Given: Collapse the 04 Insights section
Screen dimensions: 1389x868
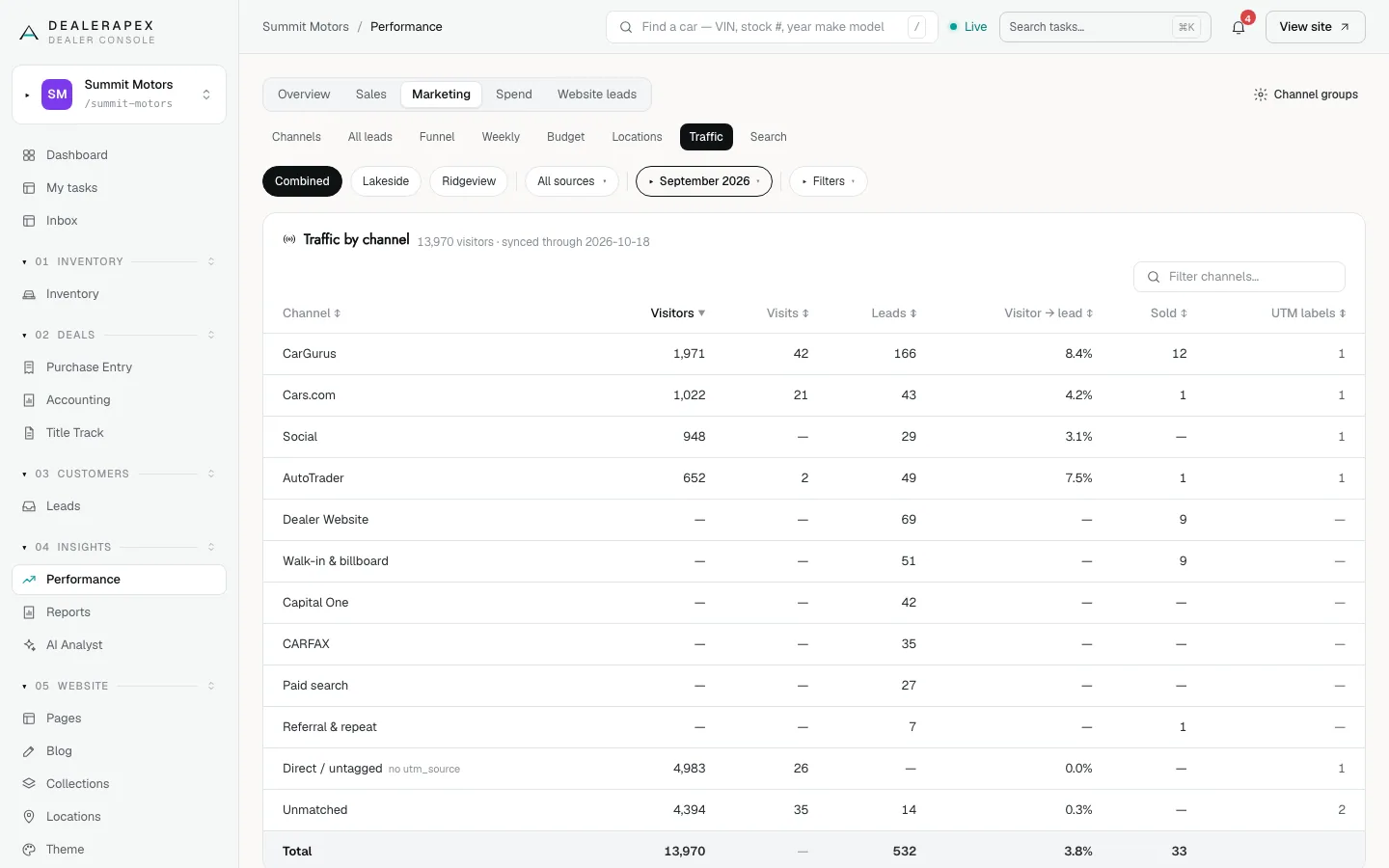Looking at the screenshot, I should pos(119,547).
